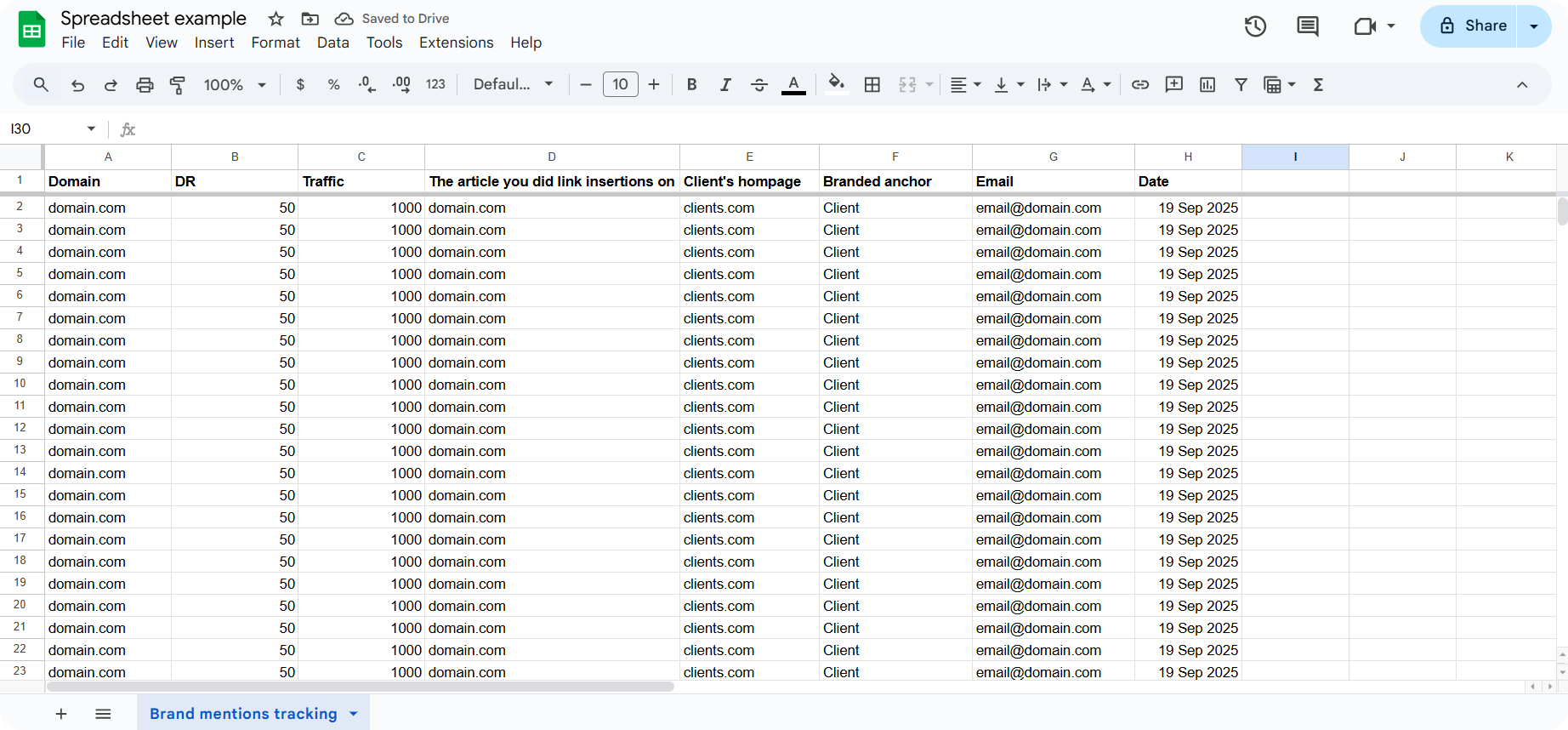Open the Brand mentions tracking tab menu arrow
This screenshot has height=730, width=1568.
pyautogui.click(x=354, y=714)
